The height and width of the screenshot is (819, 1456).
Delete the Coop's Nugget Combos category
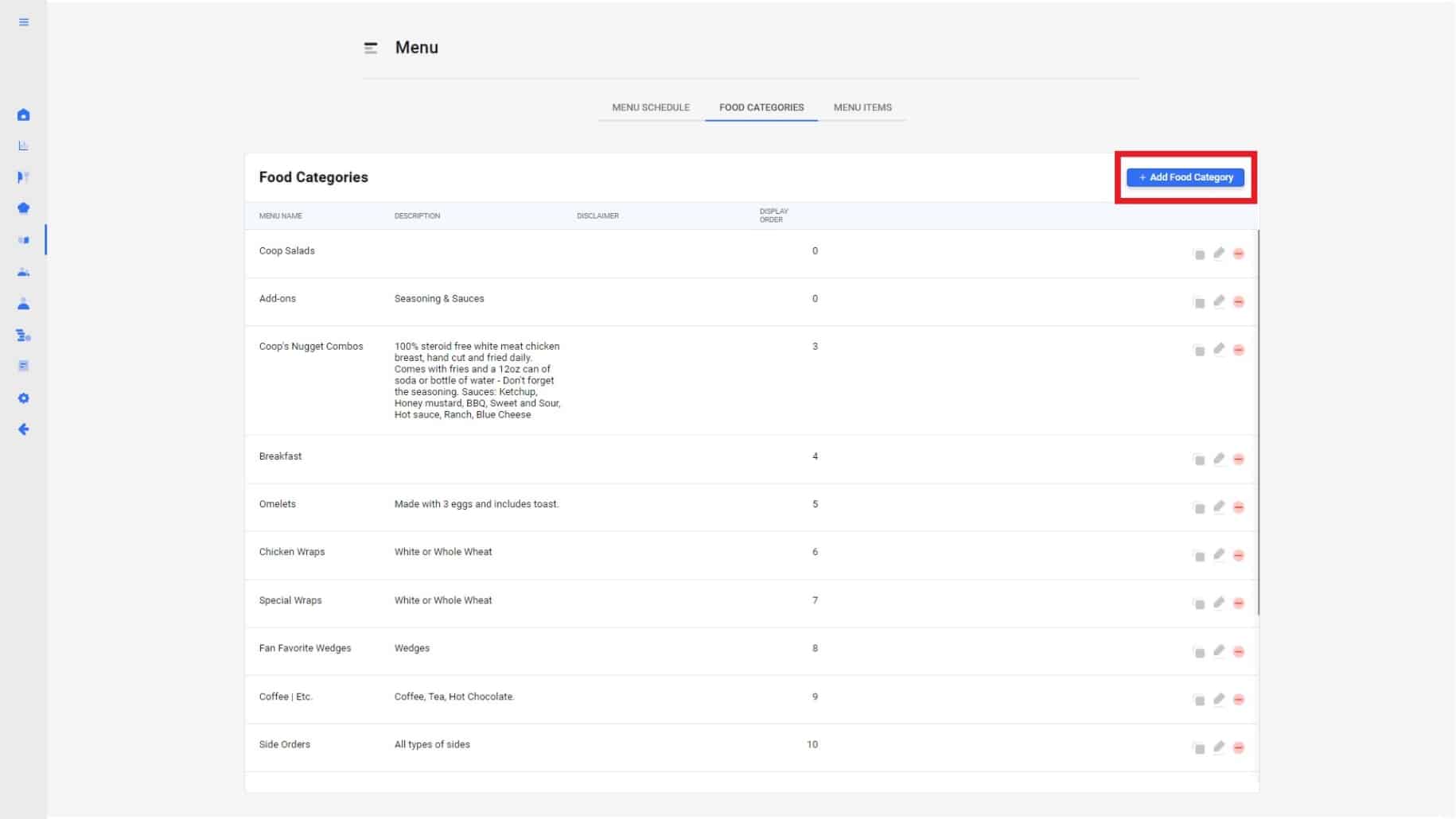(x=1239, y=350)
